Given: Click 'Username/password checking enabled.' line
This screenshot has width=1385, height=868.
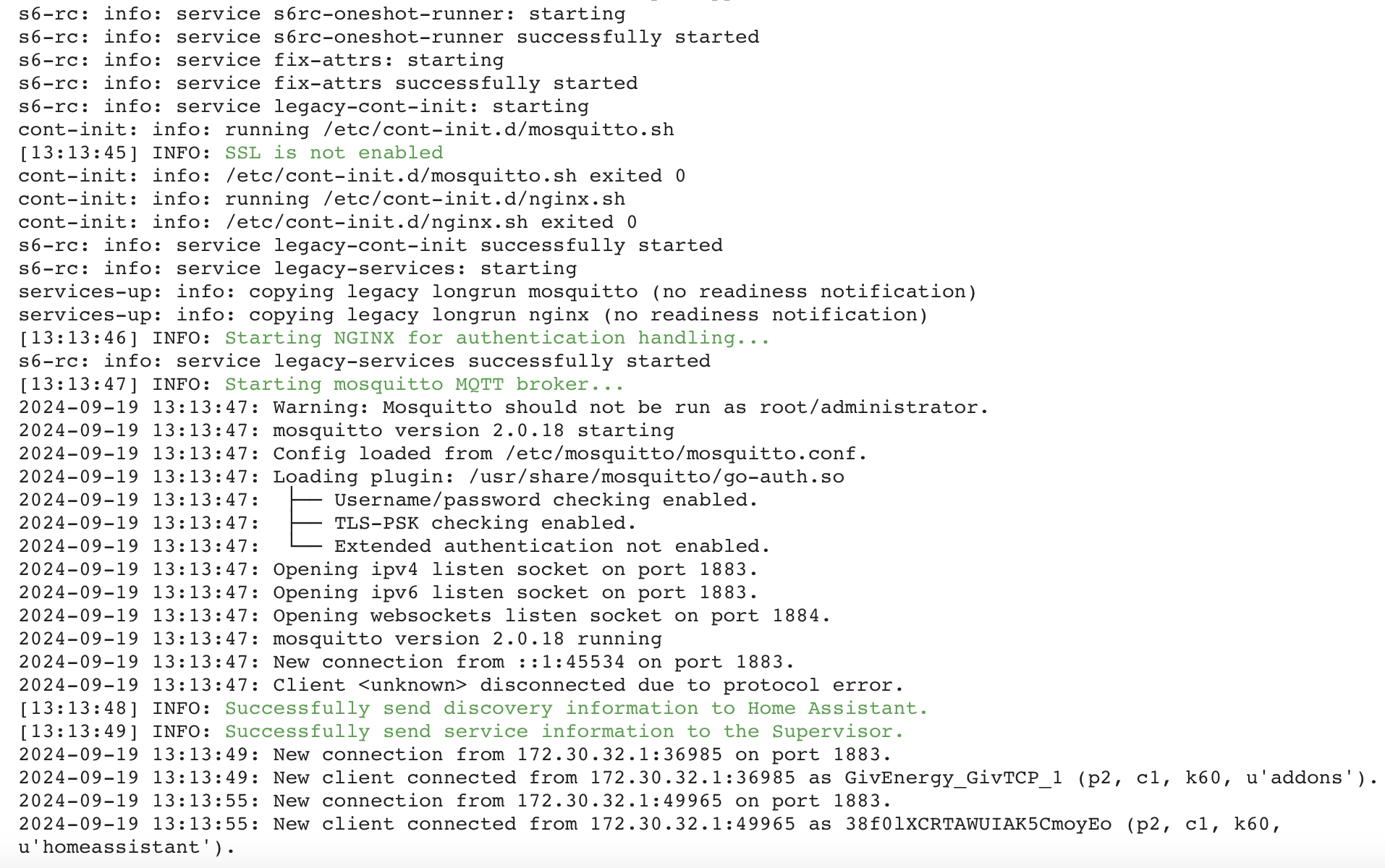Looking at the screenshot, I should [546, 500].
